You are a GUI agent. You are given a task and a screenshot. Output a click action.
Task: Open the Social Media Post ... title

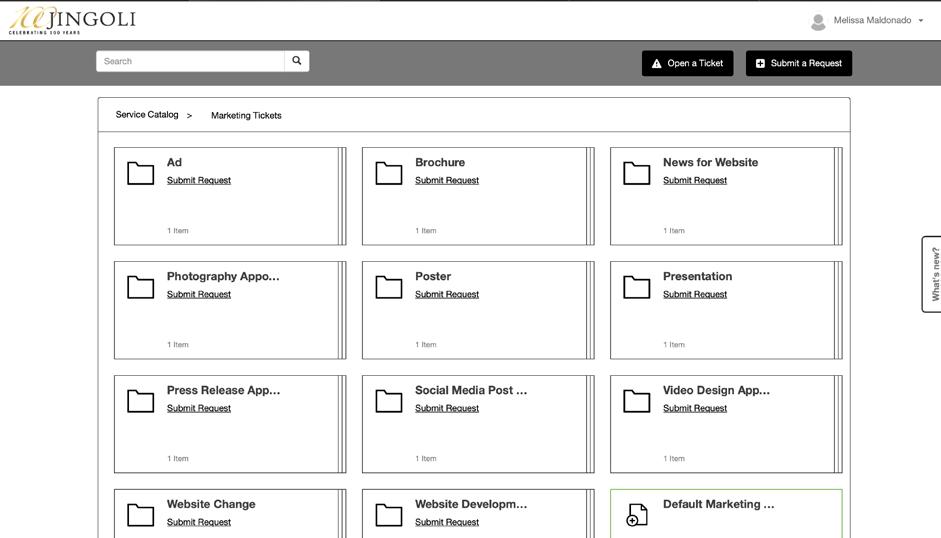tap(471, 390)
